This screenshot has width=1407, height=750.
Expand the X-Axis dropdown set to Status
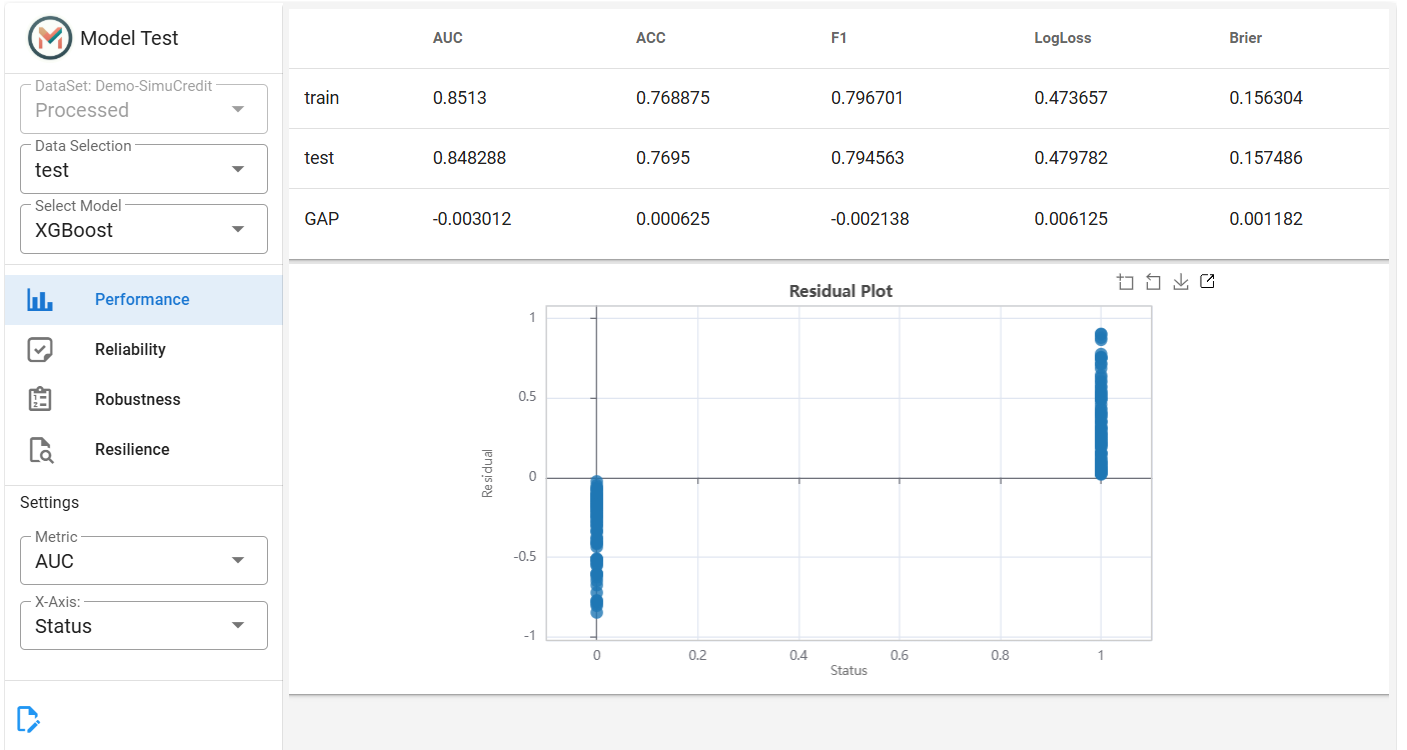tap(144, 625)
